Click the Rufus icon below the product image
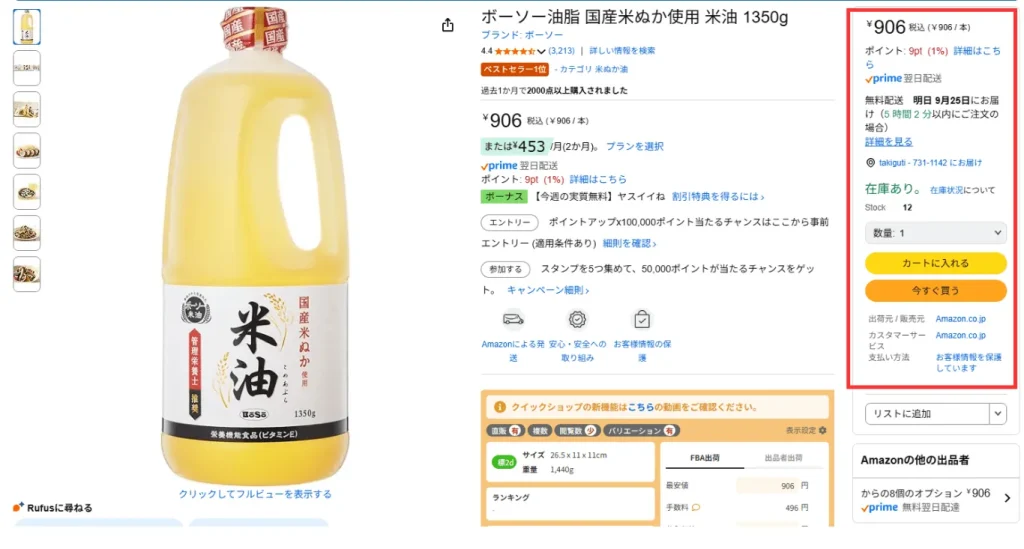This screenshot has width=1024, height=549. tap(18, 507)
